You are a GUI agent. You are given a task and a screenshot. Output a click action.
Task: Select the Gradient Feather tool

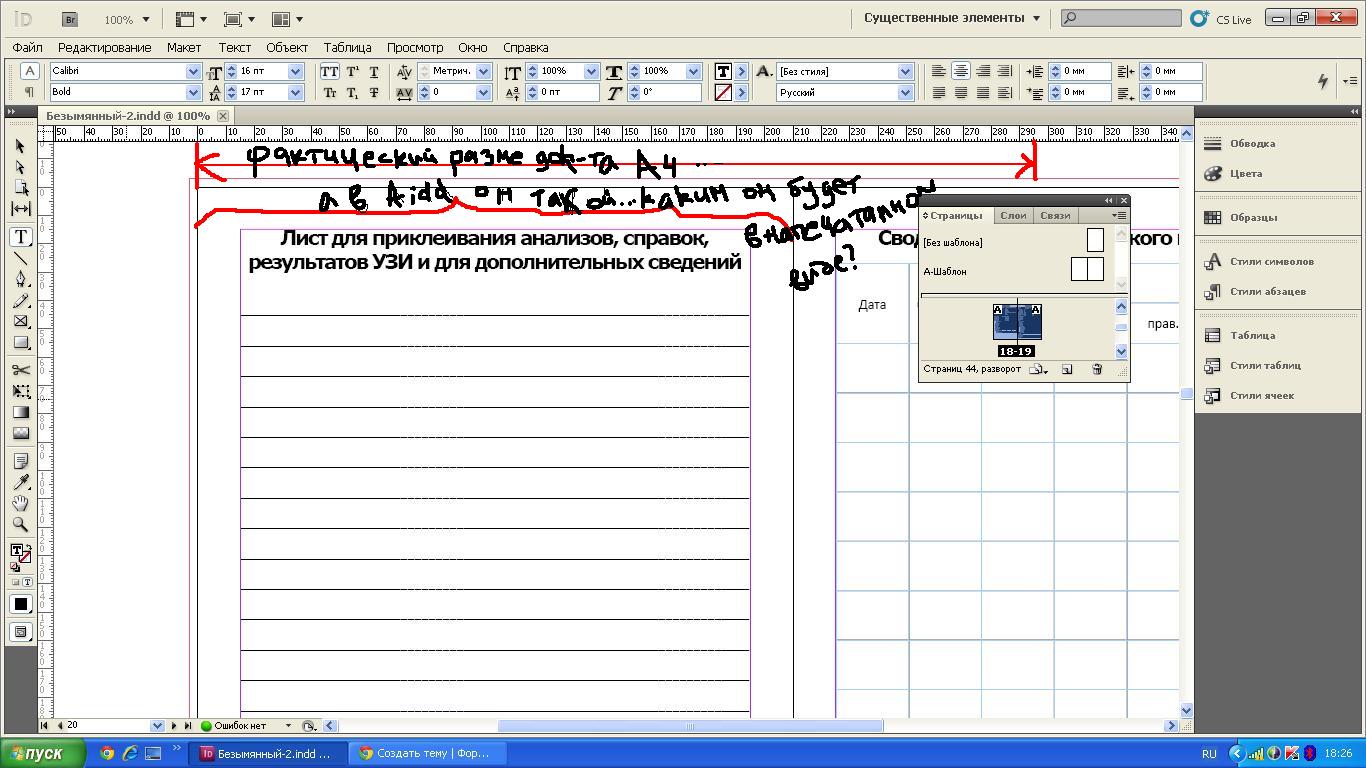20,433
